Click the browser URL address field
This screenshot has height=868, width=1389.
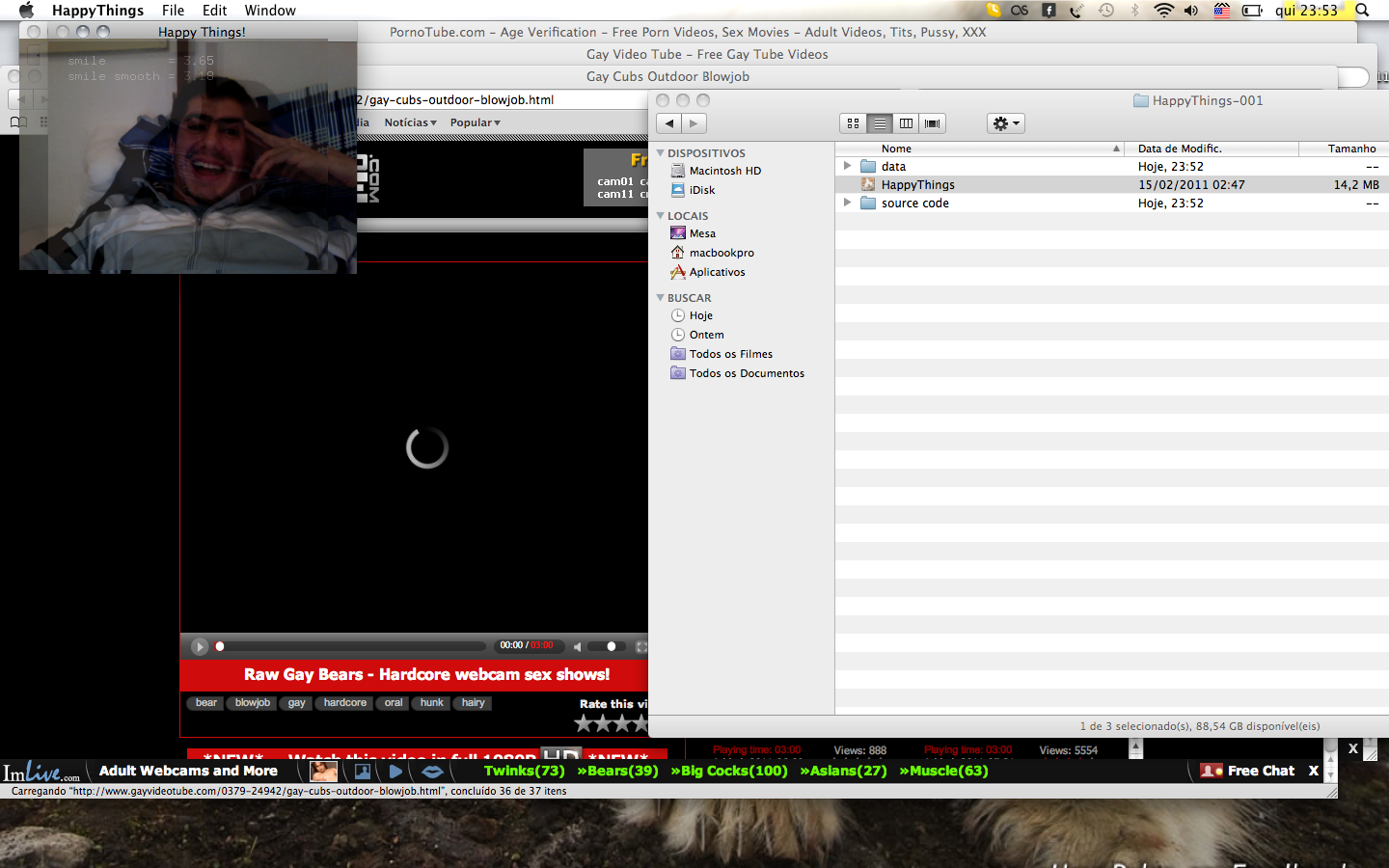tap(502, 99)
